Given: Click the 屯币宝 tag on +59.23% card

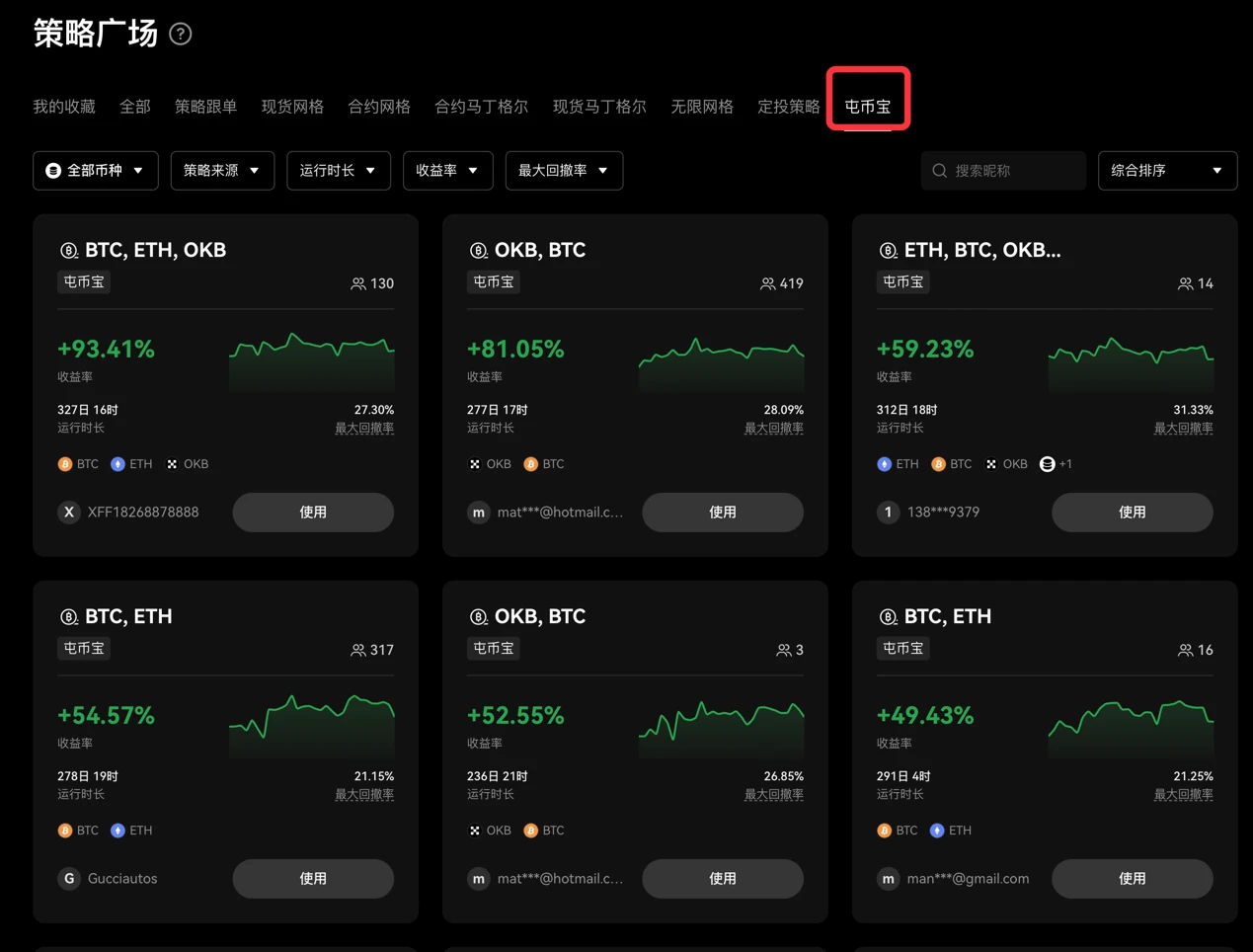Looking at the screenshot, I should click(x=903, y=282).
